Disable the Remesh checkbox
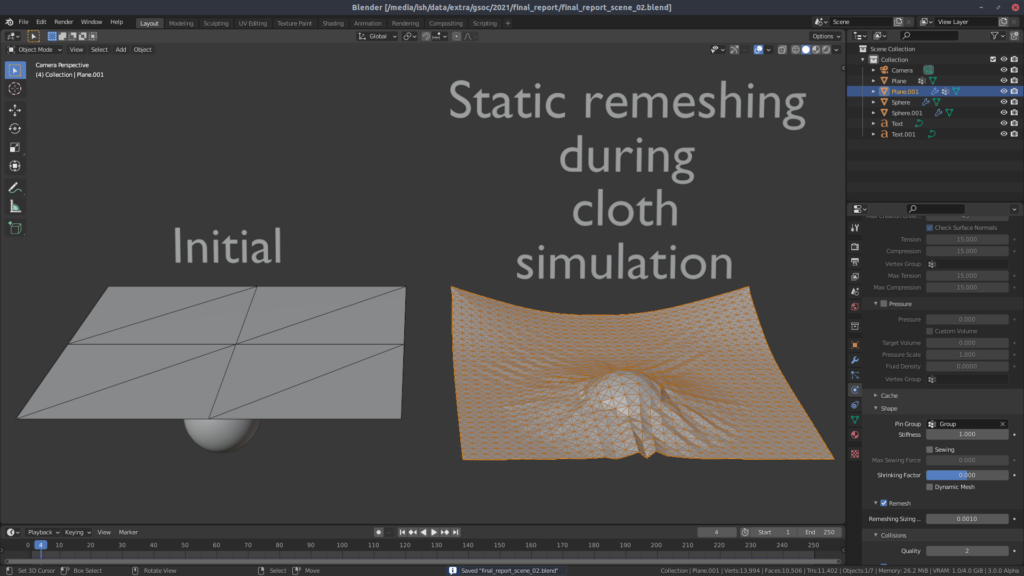Screen dimensions: 1024x576 pyautogui.click(x=883, y=503)
